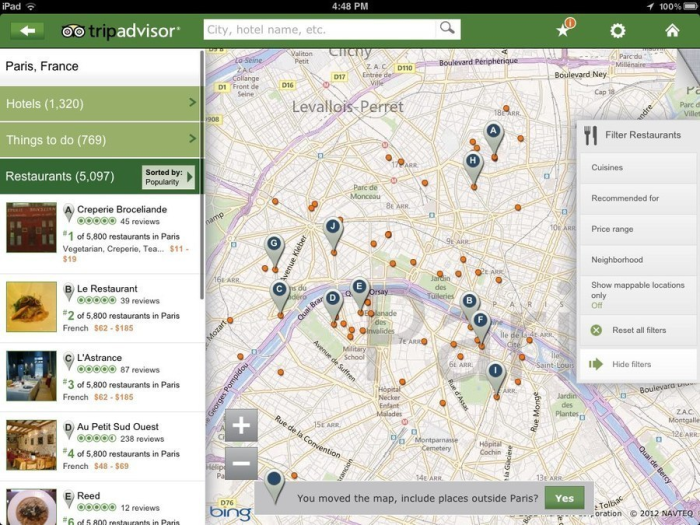Click Le Restaurant thumbnail photo
Screen dimensions: 700x525
click(x=31, y=307)
